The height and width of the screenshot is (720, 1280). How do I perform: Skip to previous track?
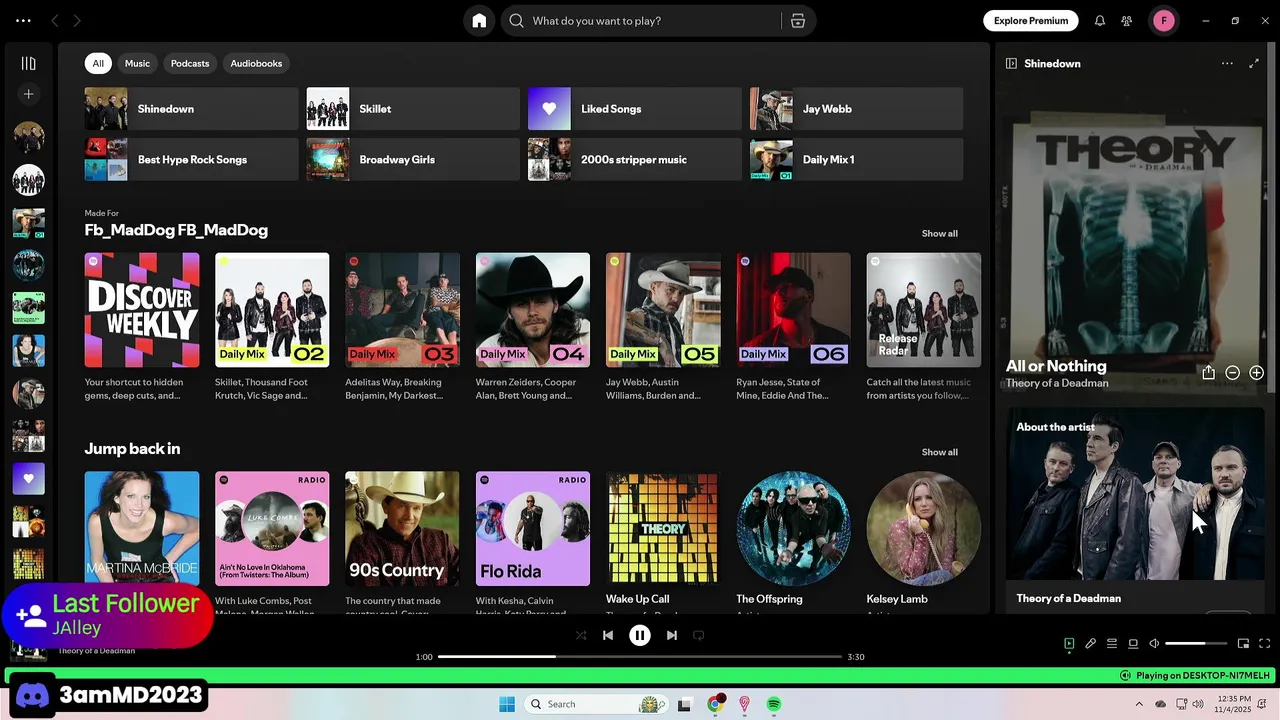point(608,635)
